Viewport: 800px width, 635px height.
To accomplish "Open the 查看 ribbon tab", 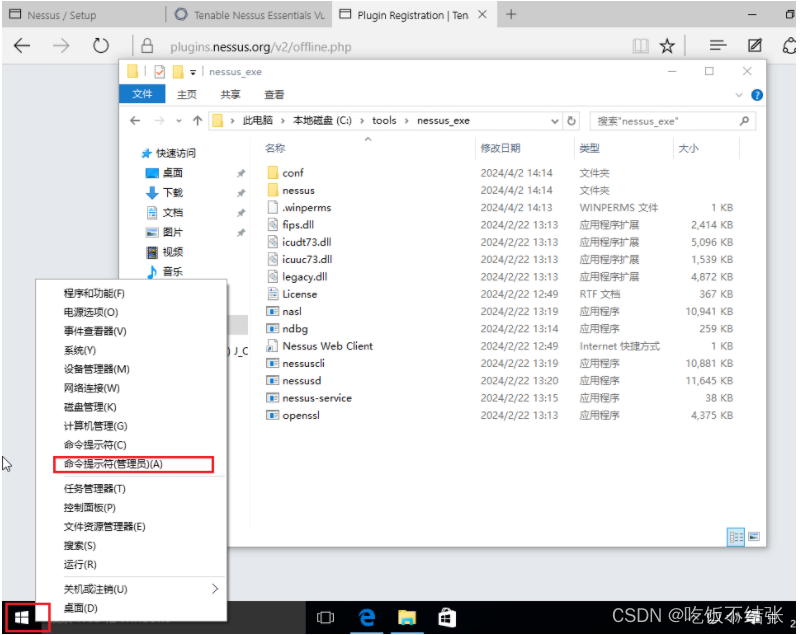I will point(274,94).
